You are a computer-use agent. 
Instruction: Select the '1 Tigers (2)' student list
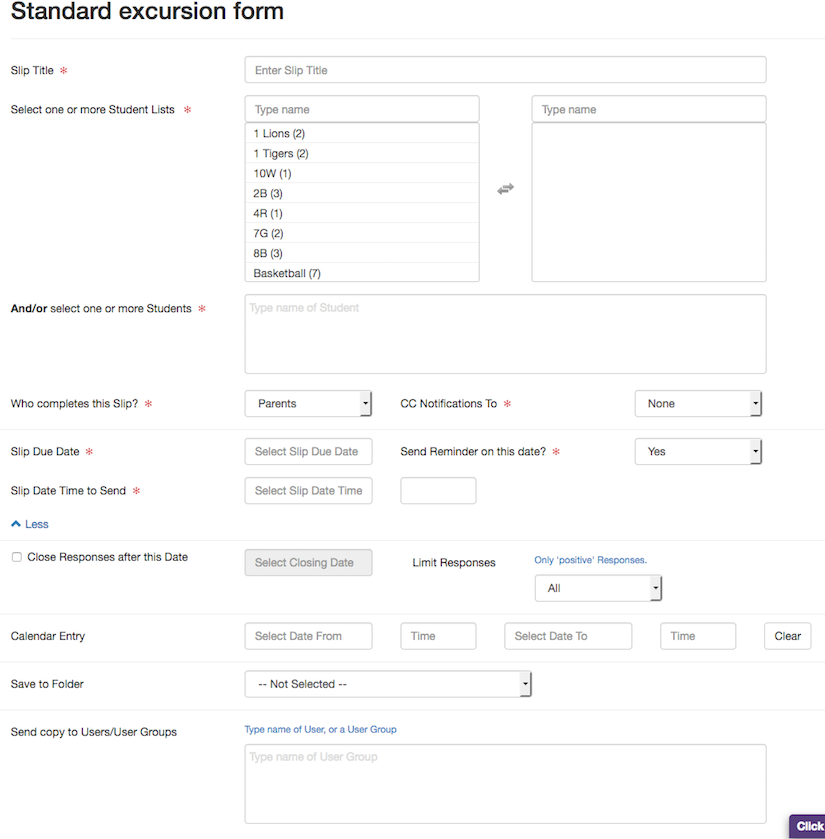coord(362,154)
